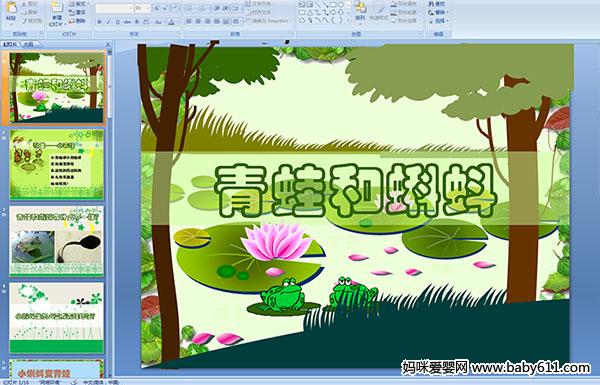600x385 pixels.
Task: Click the Grow Font icon
Action: (157, 8)
